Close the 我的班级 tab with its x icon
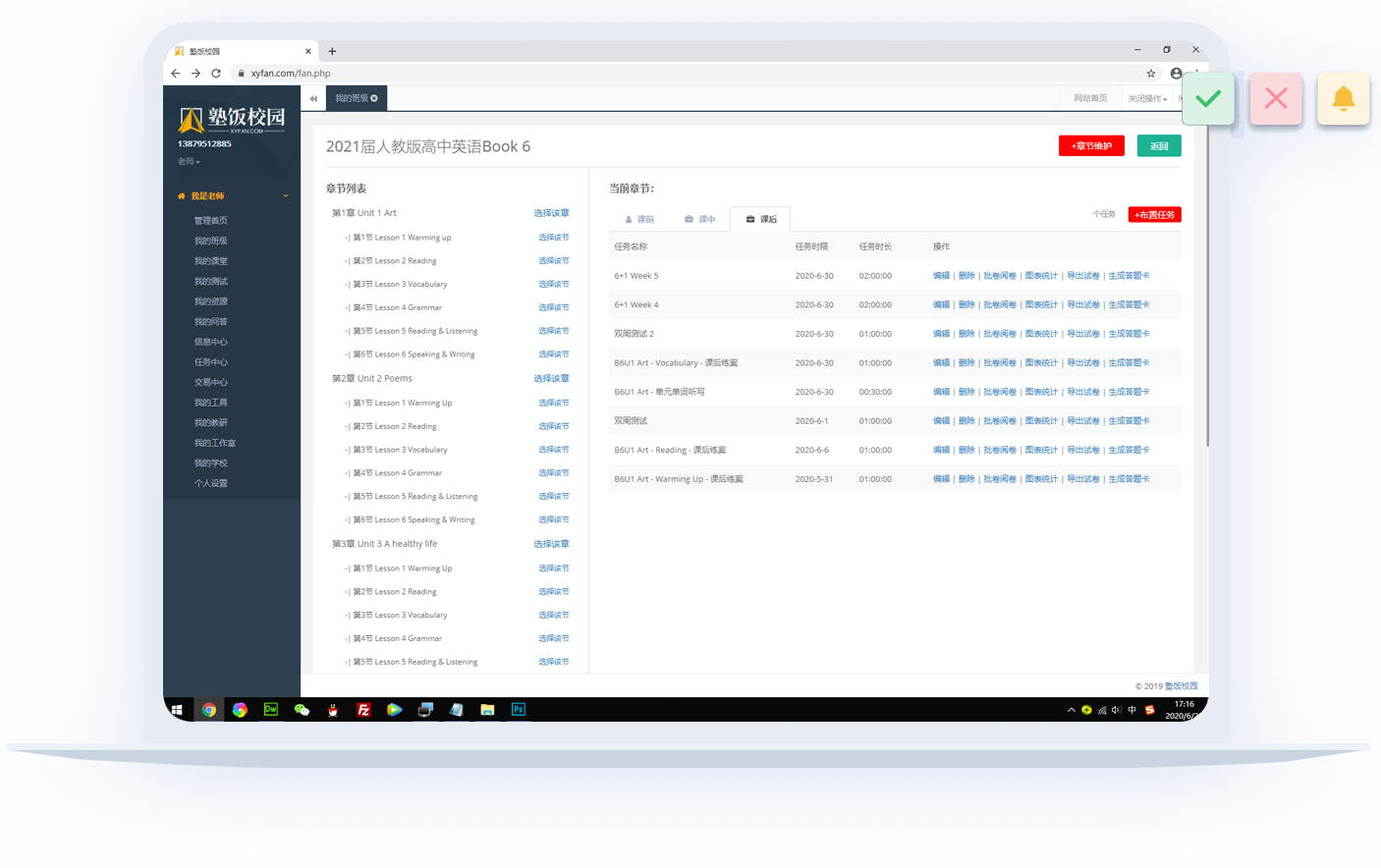This screenshot has height=868, width=1381. pos(374,98)
